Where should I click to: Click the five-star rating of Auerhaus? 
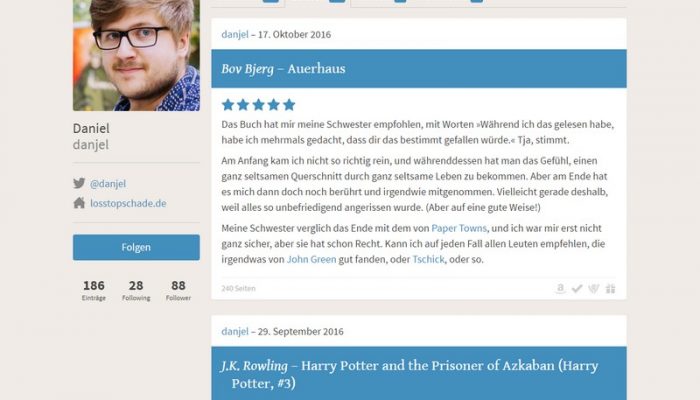258,104
